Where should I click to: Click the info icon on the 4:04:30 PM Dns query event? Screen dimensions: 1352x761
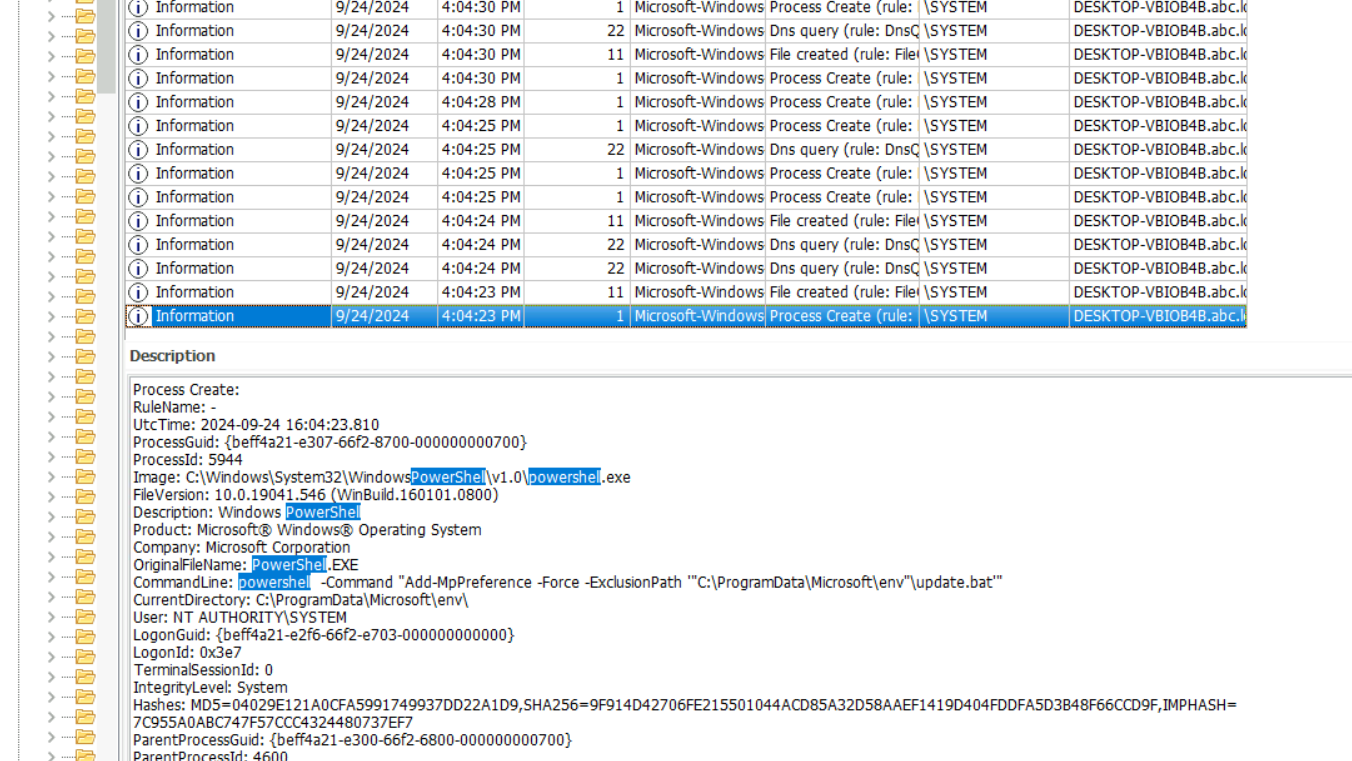139,31
